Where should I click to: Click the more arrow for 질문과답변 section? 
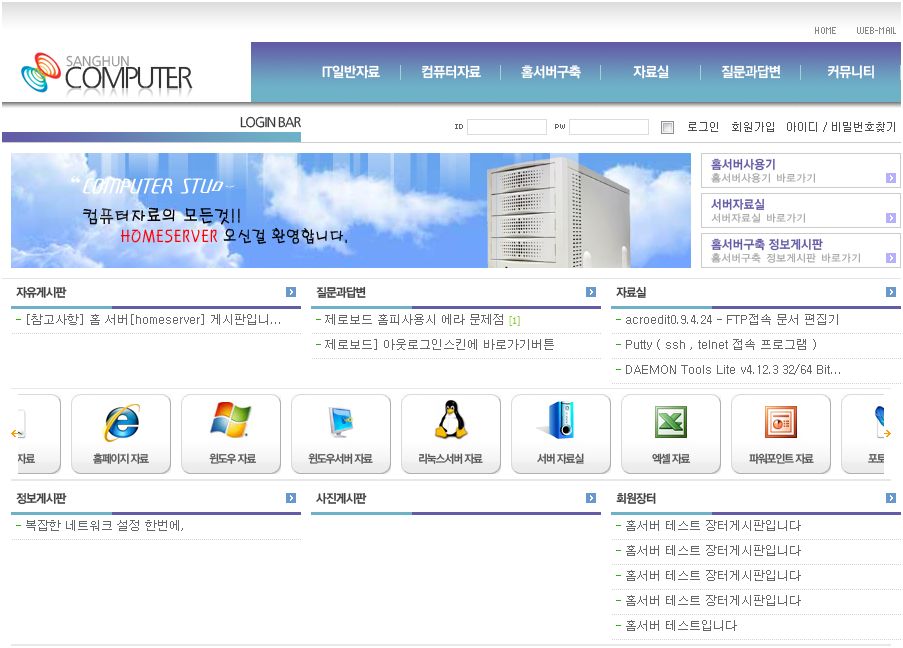(x=591, y=292)
